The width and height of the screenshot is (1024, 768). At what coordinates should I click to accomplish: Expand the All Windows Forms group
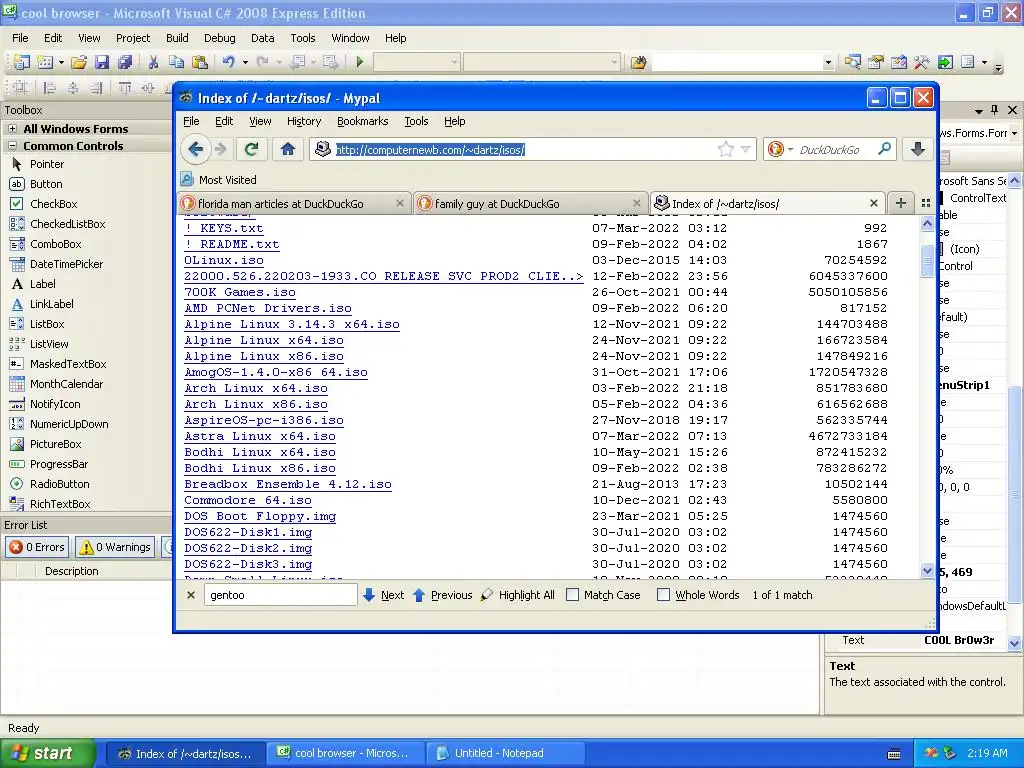coord(12,129)
